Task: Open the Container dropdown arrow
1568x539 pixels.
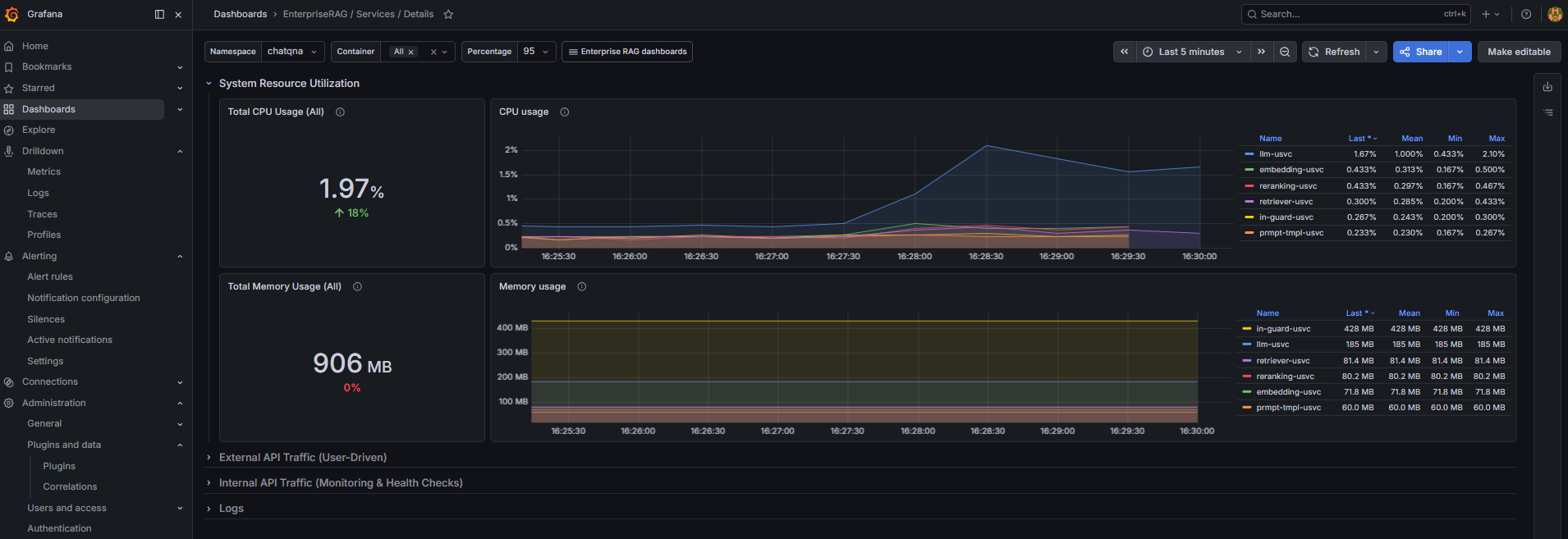Action: click(x=445, y=52)
